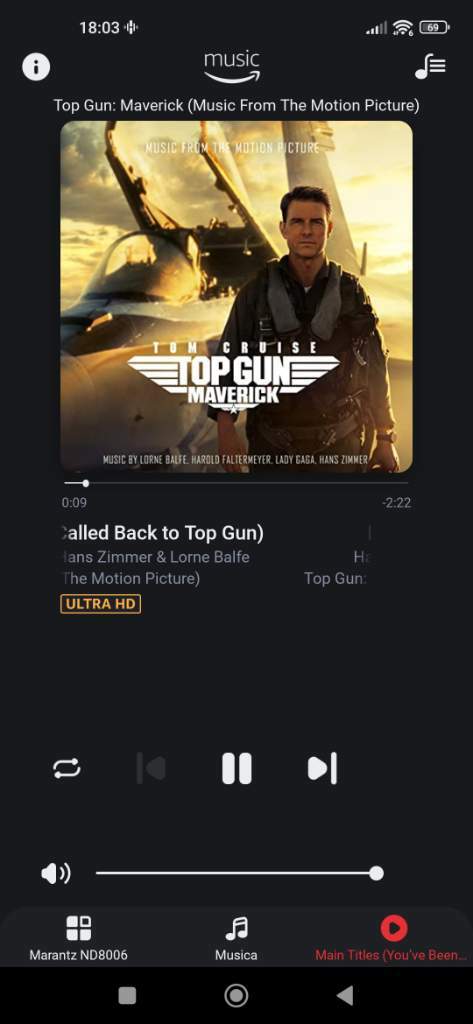Open recent apps with square button
The image size is (473, 1024).
click(127, 995)
